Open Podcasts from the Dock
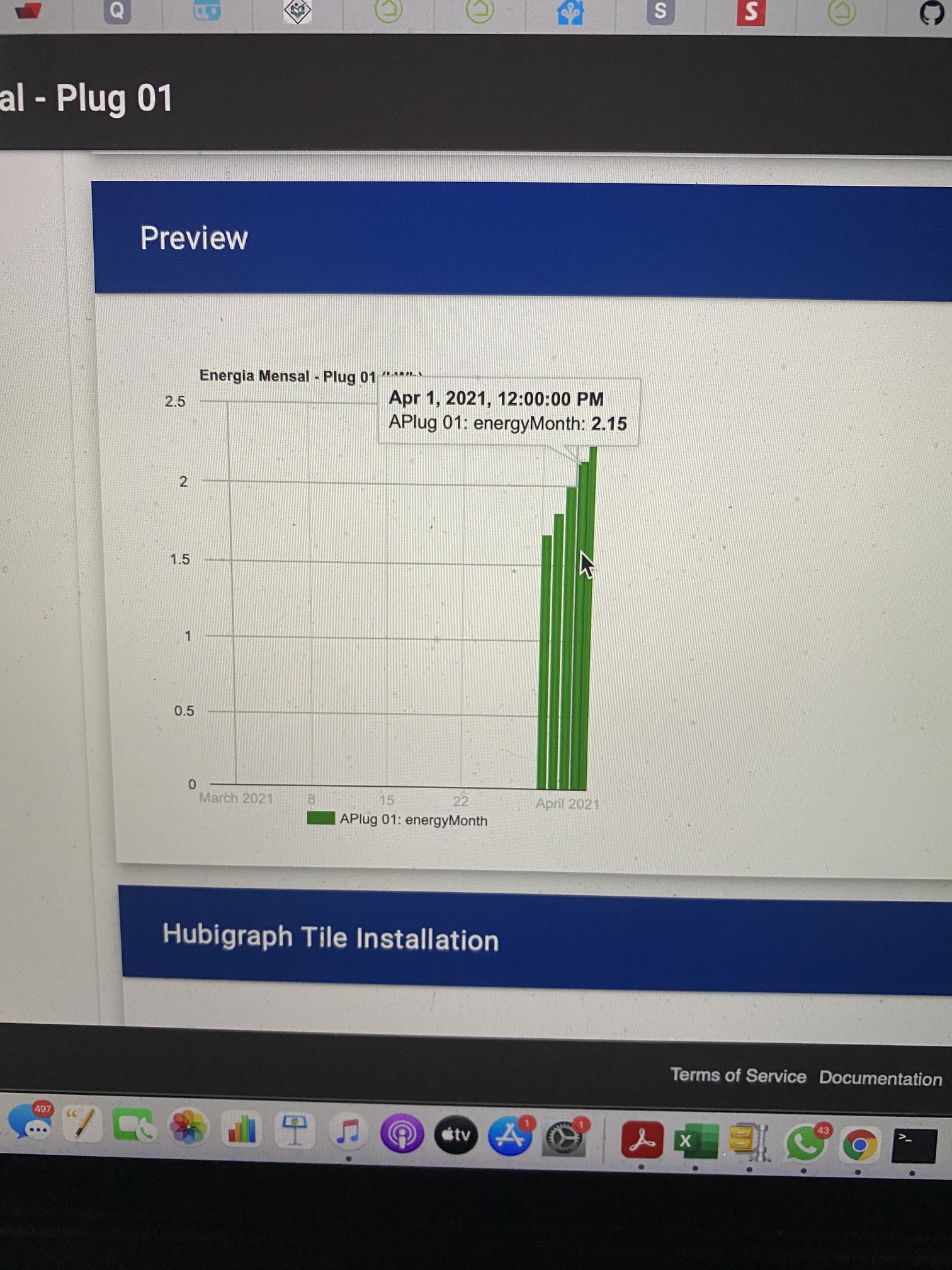 pyautogui.click(x=402, y=1133)
